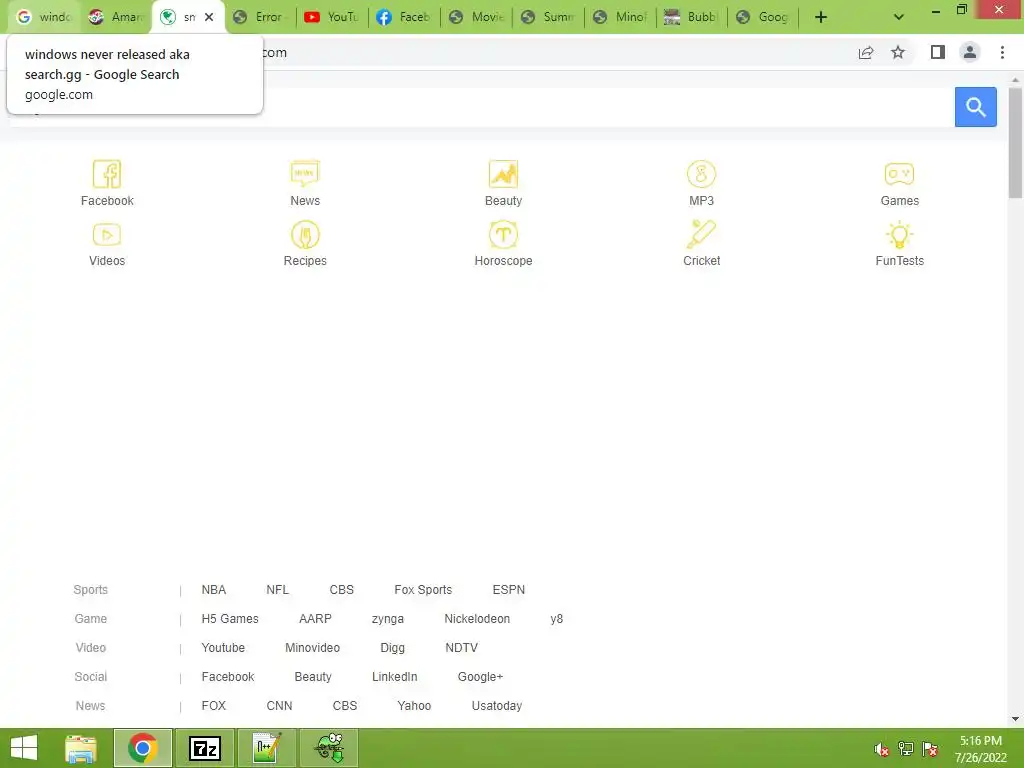Open the NFL sports link
This screenshot has width=1024, height=768.
(278, 590)
